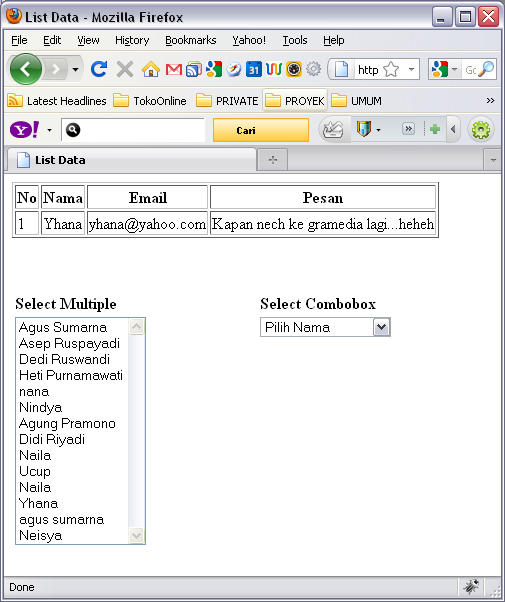This screenshot has height=602, width=505.
Task: Click the search magnifier icon in the search box
Action: point(487,69)
